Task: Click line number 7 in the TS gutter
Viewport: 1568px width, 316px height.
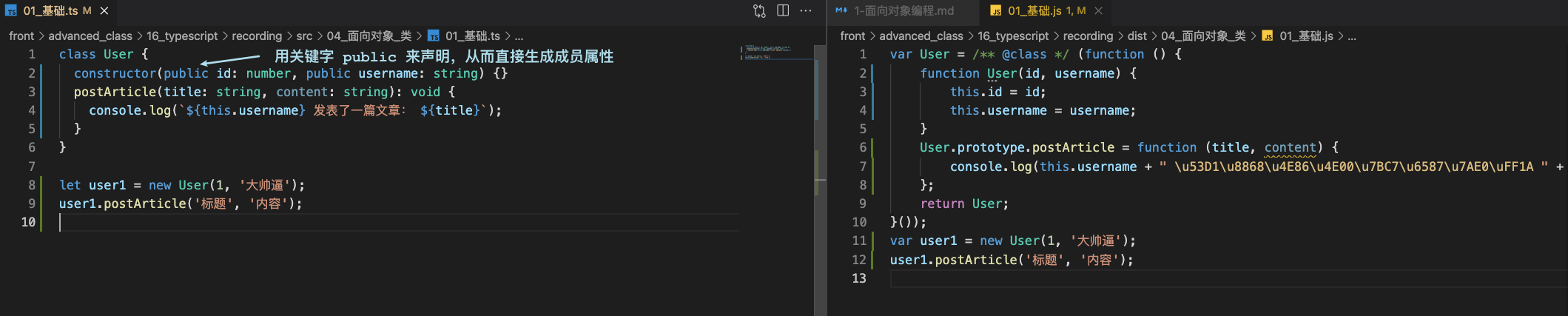Action: click(32, 166)
